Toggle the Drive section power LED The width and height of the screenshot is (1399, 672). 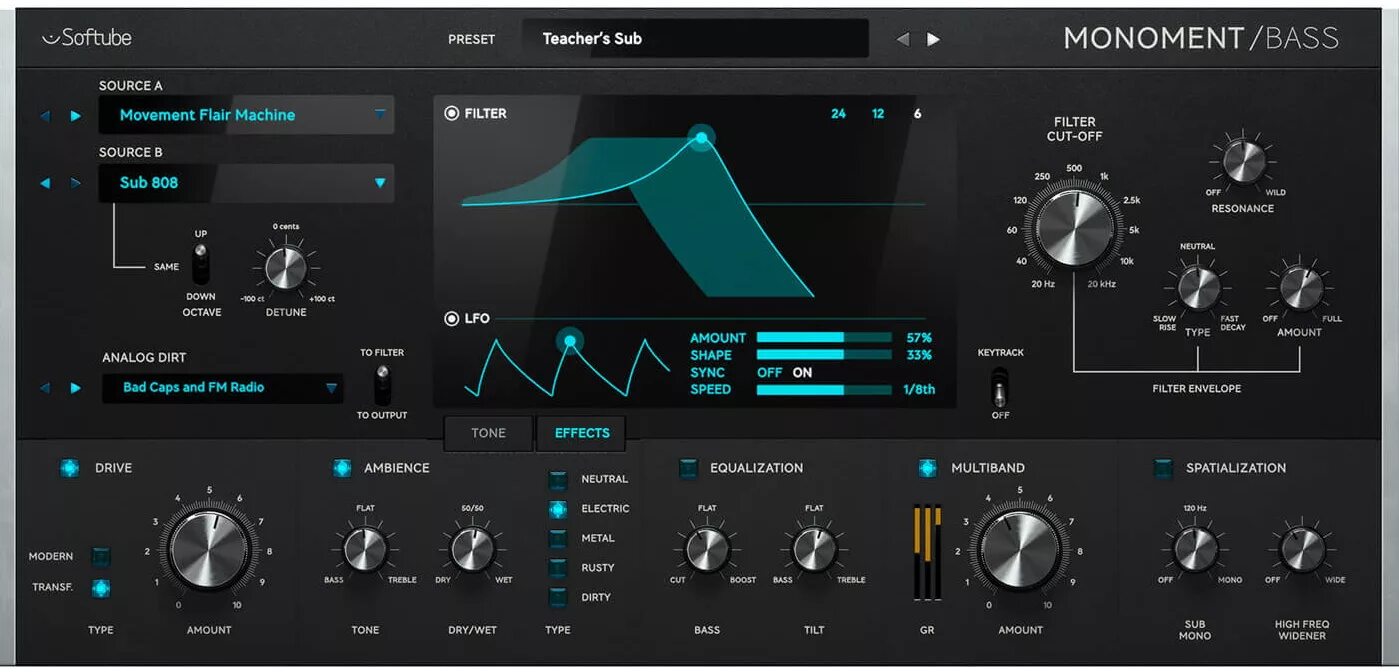[69, 468]
